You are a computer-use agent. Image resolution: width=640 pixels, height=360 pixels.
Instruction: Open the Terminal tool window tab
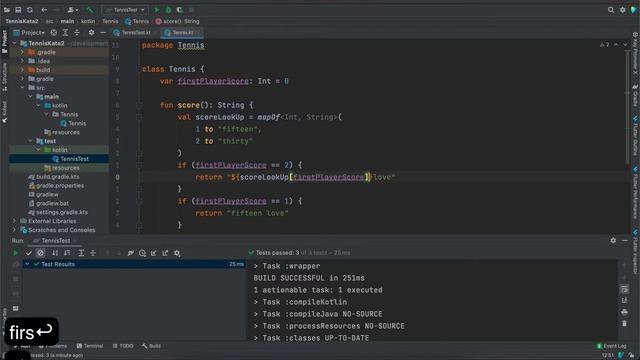pos(90,346)
